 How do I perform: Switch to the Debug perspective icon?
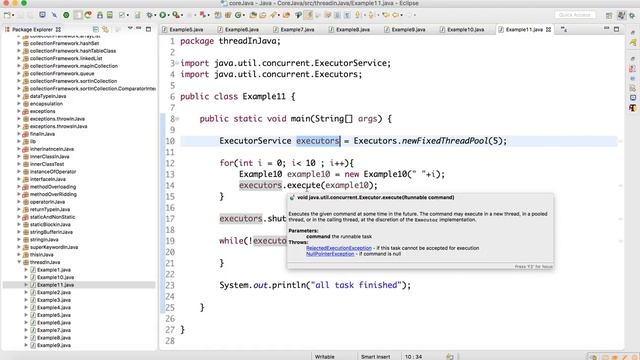tap(632, 16)
